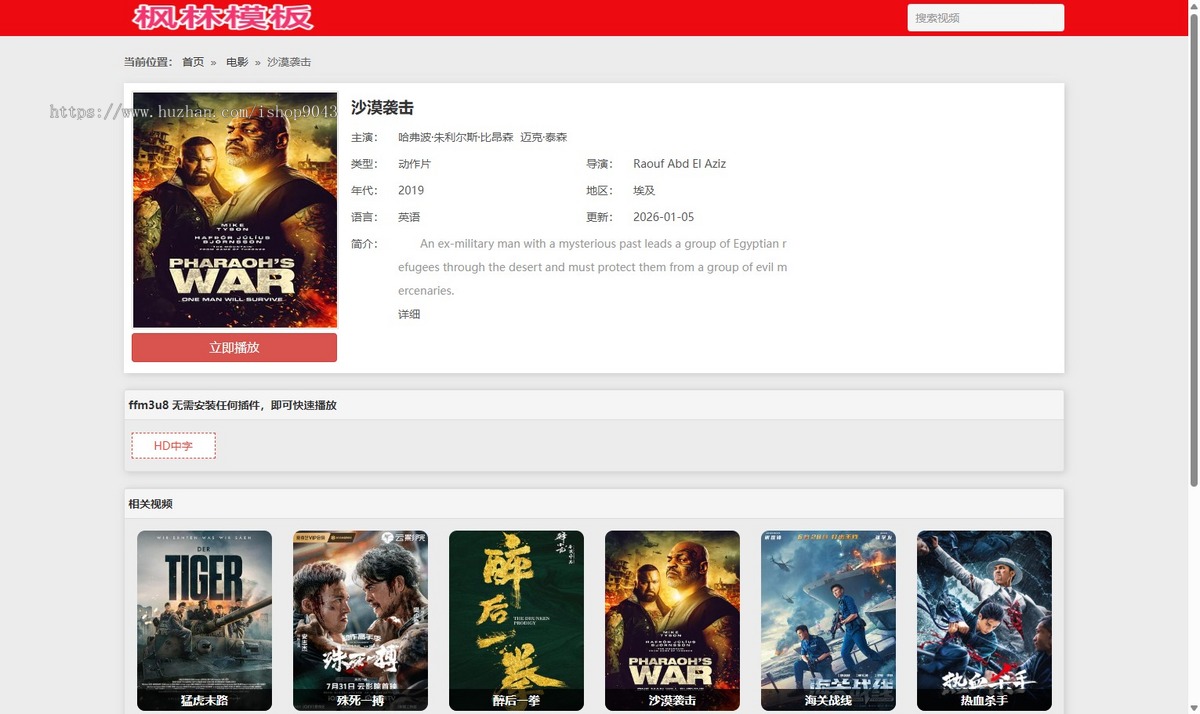Image resolution: width=1200 pixels, height=714 pixels.
Task: Click actor 哈弗波·朱利尔斯·比昂森
Action: tap(456, 137)
